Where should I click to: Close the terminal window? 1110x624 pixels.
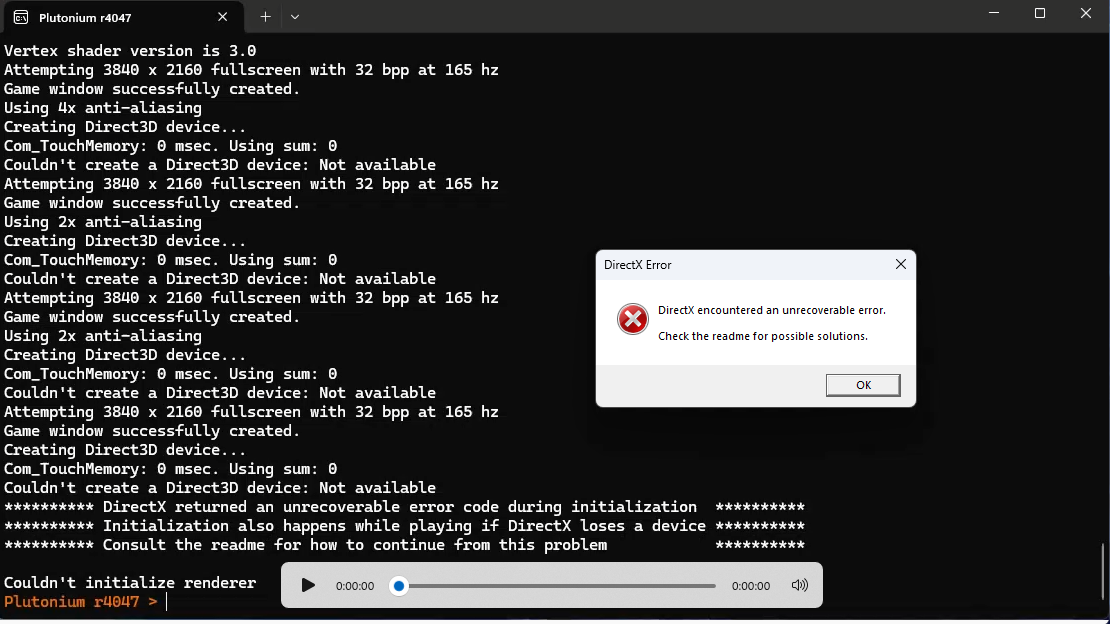pos(1086,13)
